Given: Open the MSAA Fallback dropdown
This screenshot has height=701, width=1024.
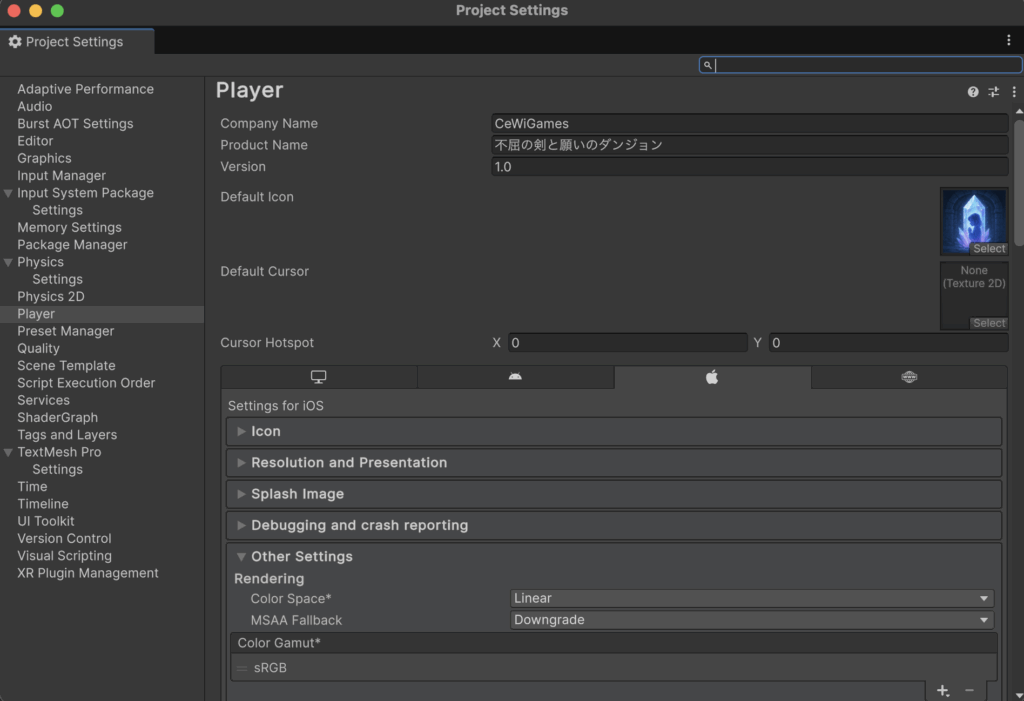Looking at the screenshot, I should [751, 620].
